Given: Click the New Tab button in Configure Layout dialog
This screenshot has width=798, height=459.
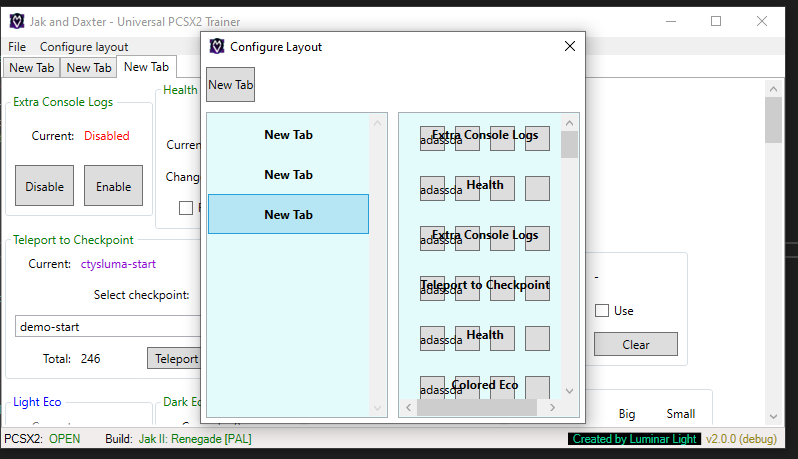Looking at the screenshot, I should pyautogui.click(x=231, y=84).
